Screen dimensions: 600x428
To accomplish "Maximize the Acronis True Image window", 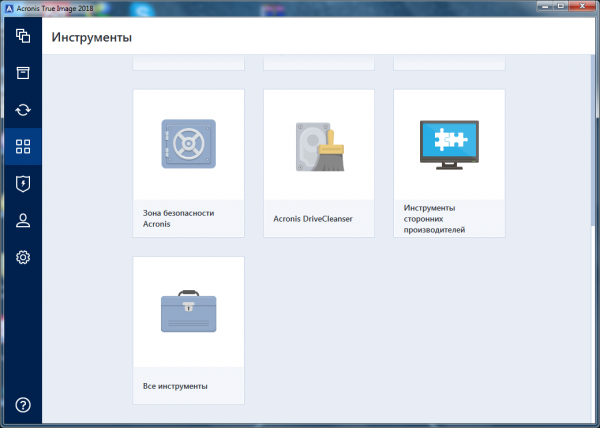I will [566, 8].
